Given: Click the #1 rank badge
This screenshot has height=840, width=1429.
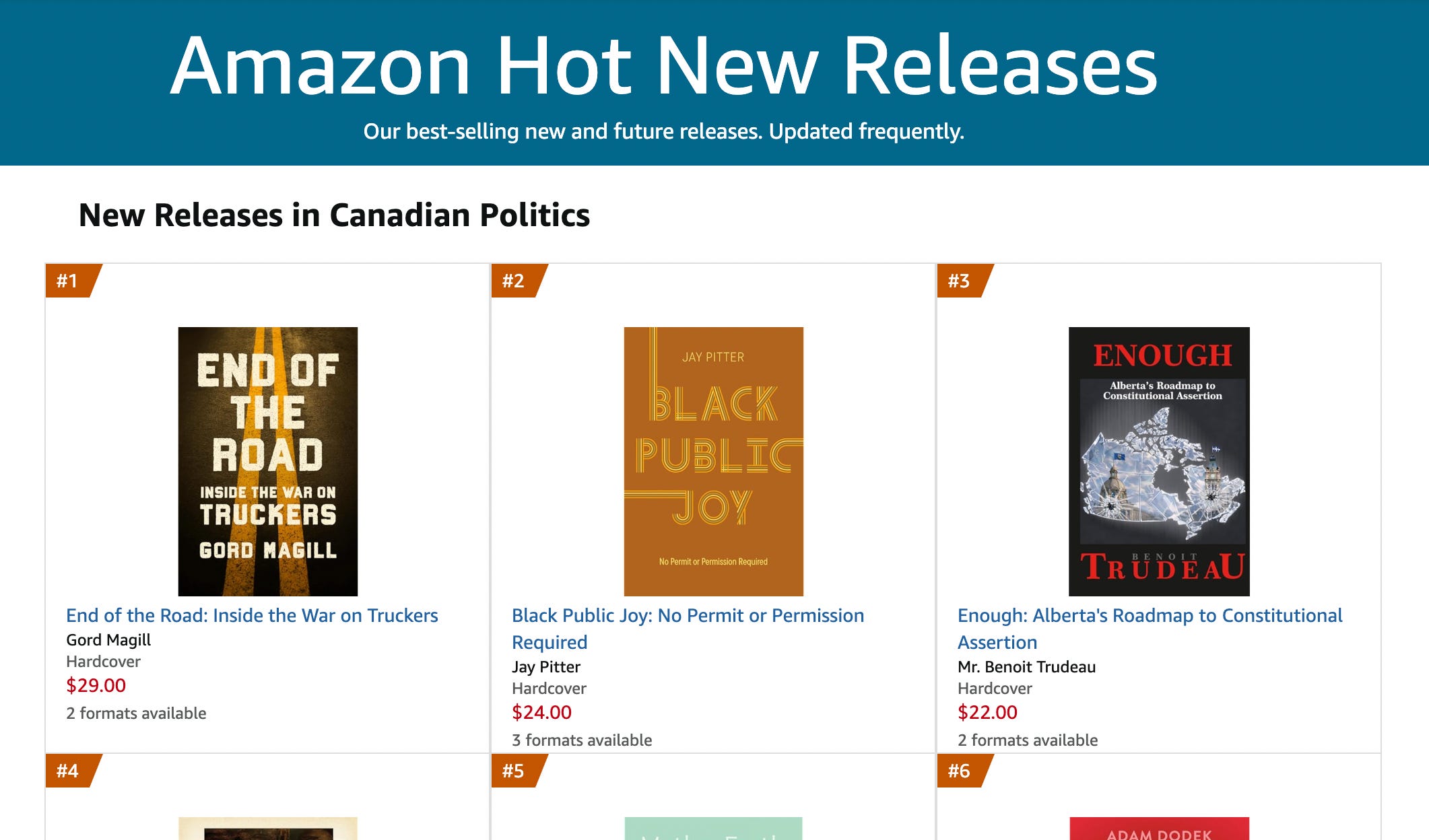Looking at the screenshot, I should 73,281.
